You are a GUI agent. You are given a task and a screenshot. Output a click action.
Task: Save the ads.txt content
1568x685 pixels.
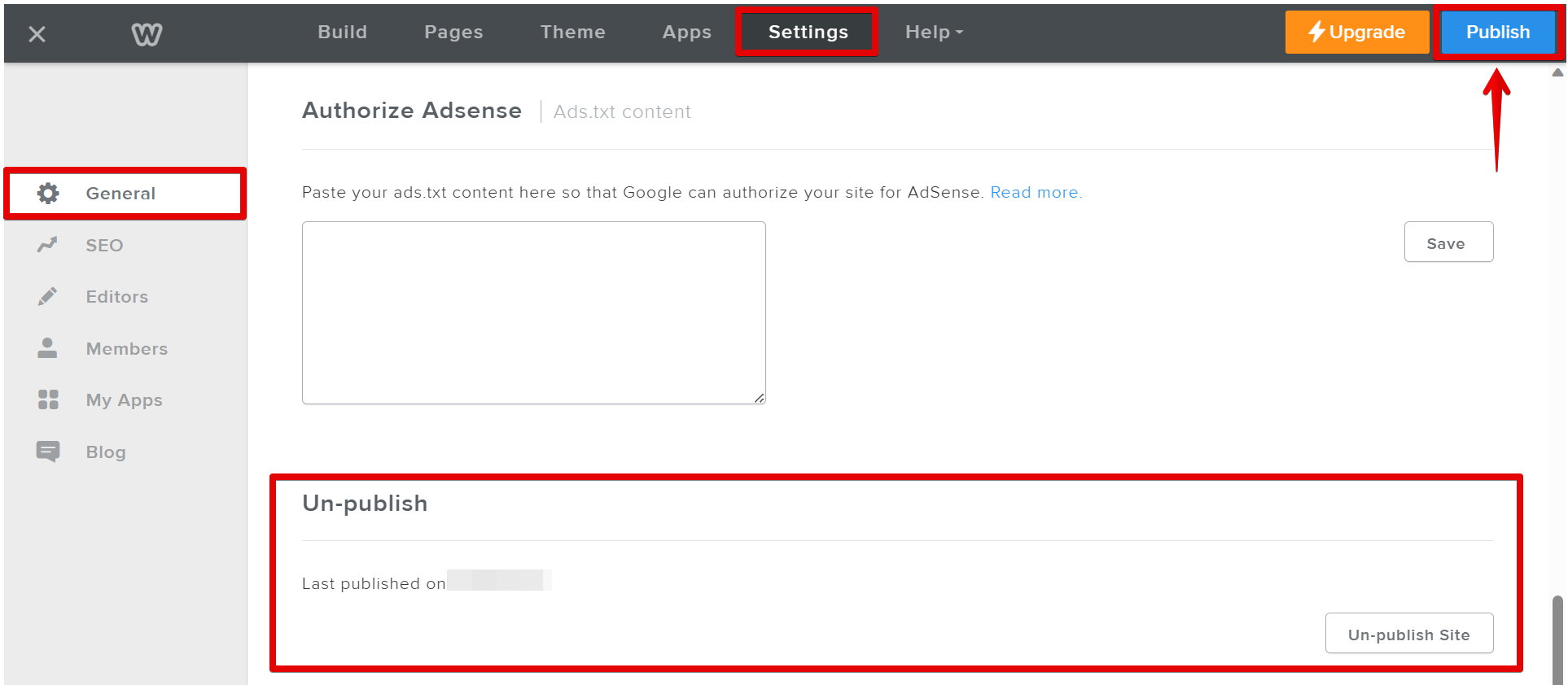point(1448,242)
